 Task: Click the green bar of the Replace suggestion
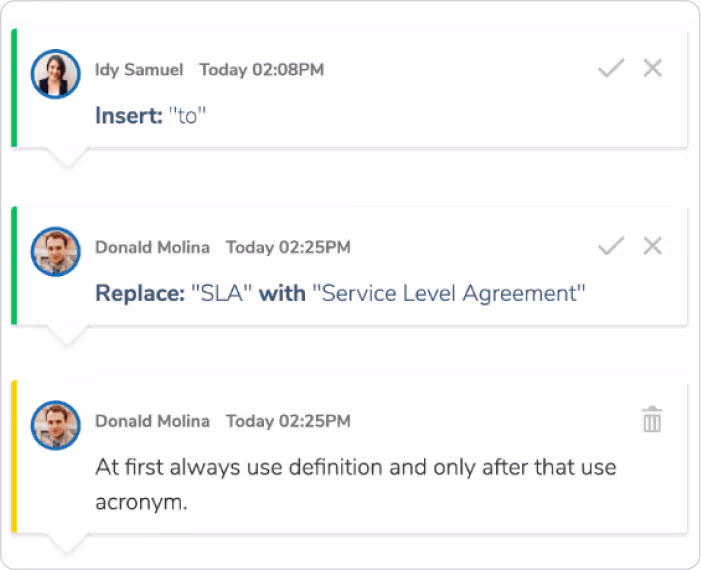[14, 266]
